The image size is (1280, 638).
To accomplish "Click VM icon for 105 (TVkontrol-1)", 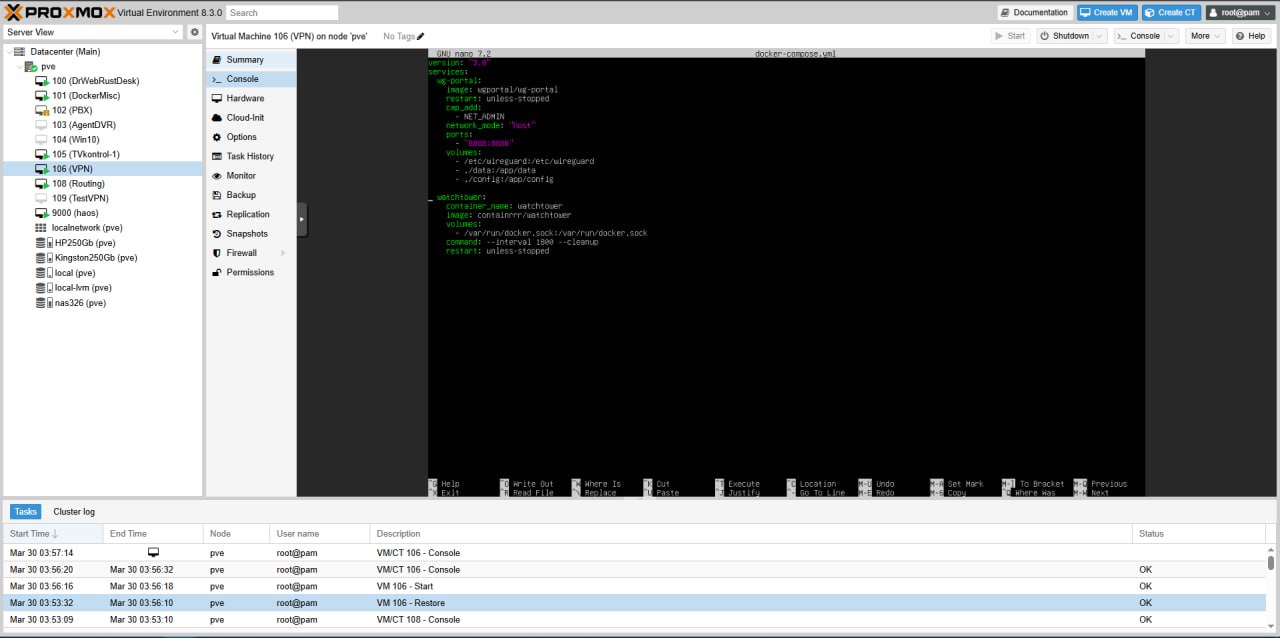I will point(41,155).
